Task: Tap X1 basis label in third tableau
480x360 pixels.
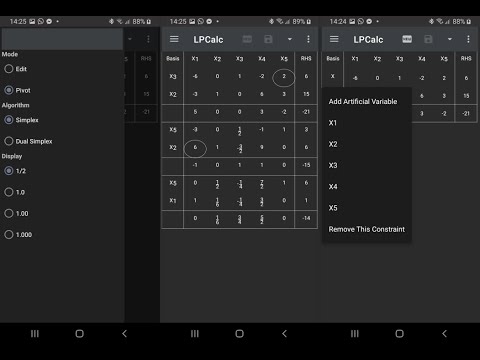Action: (x=173, y=201)
